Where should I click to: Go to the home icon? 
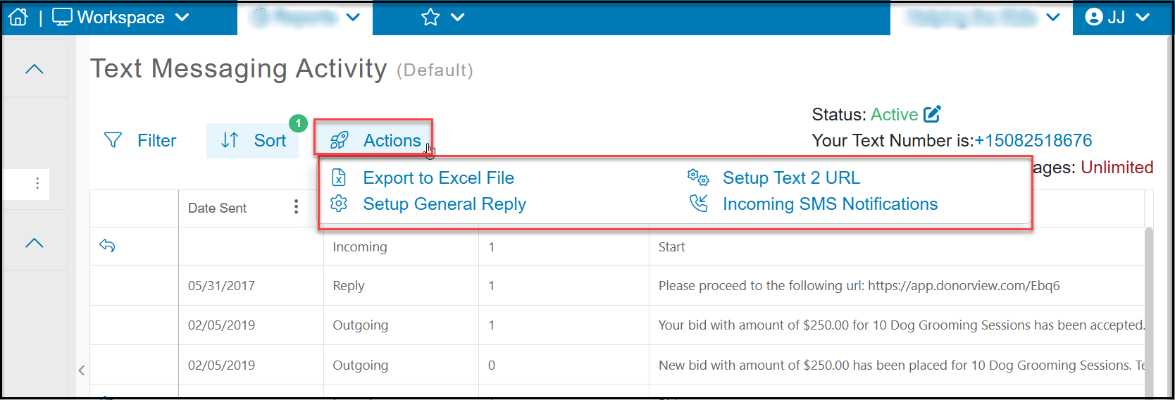tap(18, 17)
